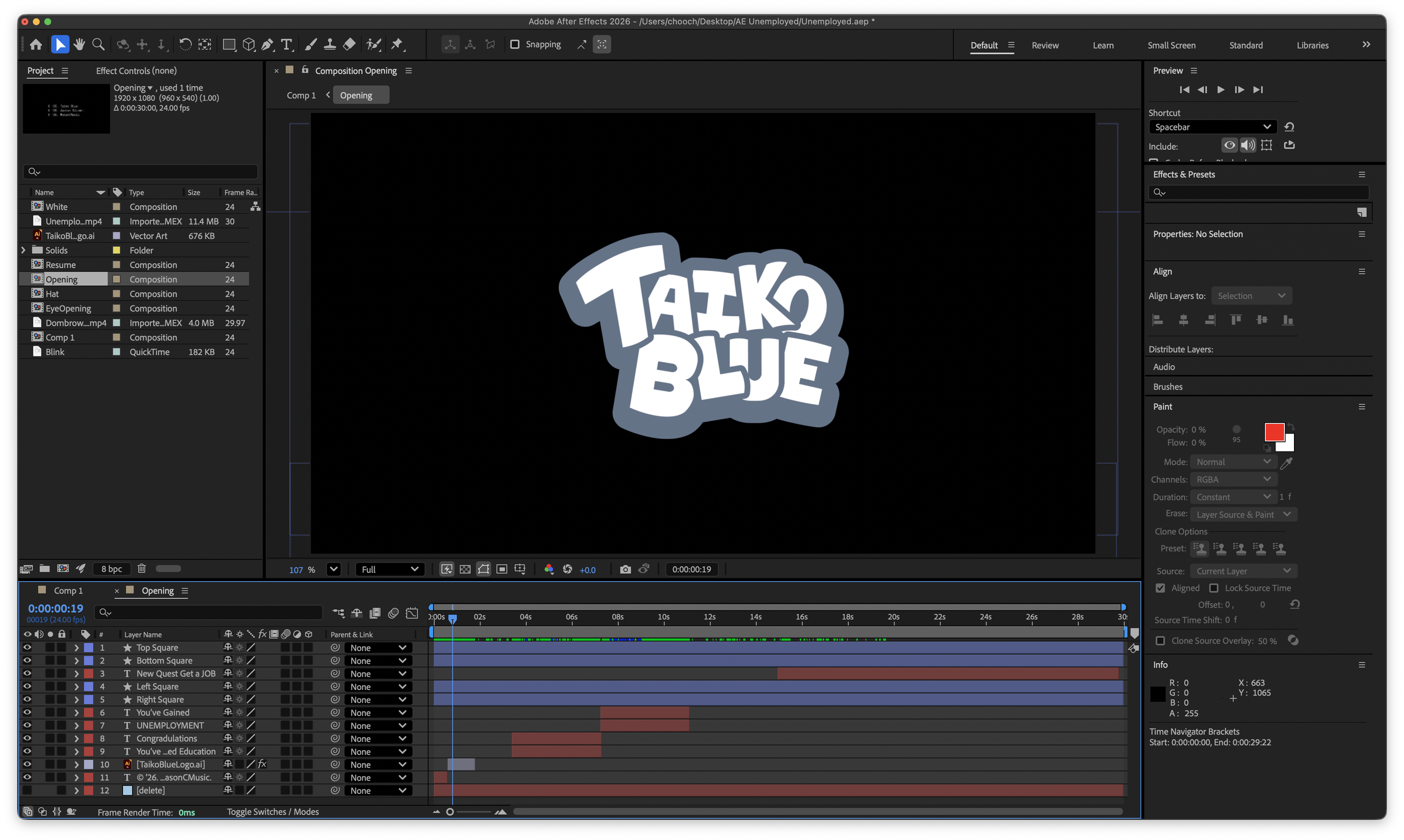
Task: Choose the Hand tool
Action: click(x=79, y=44)
